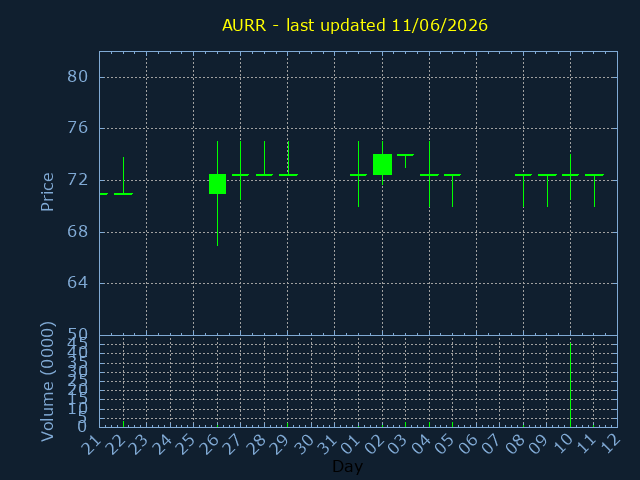Click the '24' day axis label
This screenshot has height=480, width=640.
click(161, 444)
